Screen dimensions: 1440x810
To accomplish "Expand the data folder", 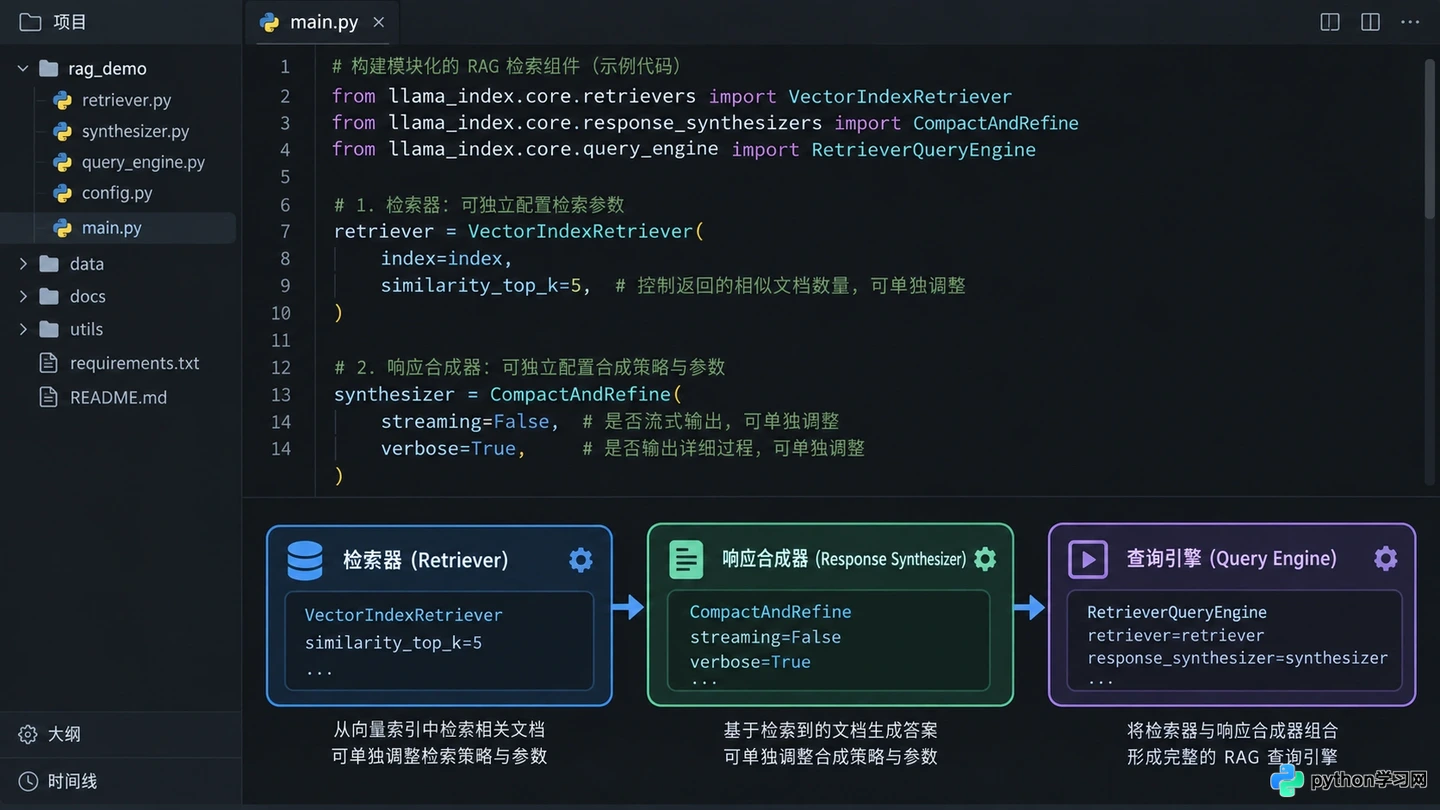I will [x=23, y=264].
